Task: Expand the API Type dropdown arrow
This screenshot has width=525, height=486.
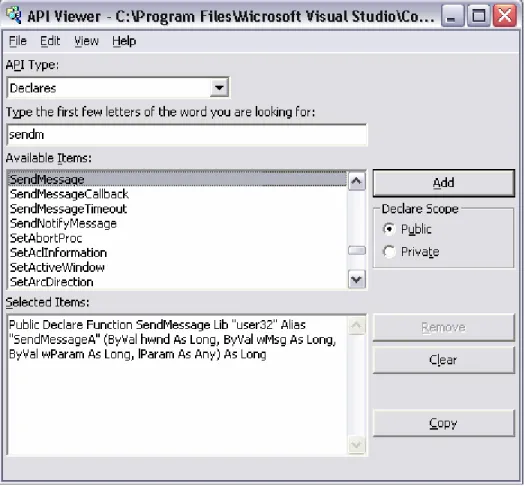Action: click(219, 88)
